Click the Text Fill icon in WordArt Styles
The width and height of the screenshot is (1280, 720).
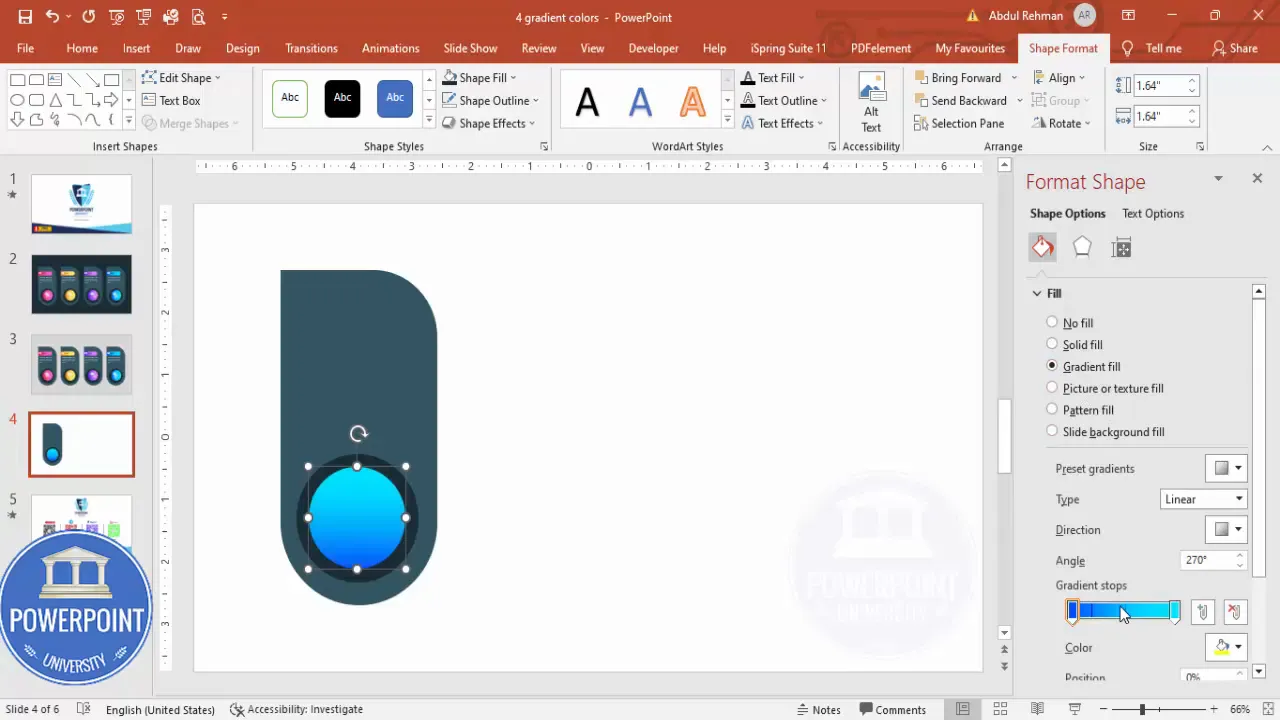(748, 77)
